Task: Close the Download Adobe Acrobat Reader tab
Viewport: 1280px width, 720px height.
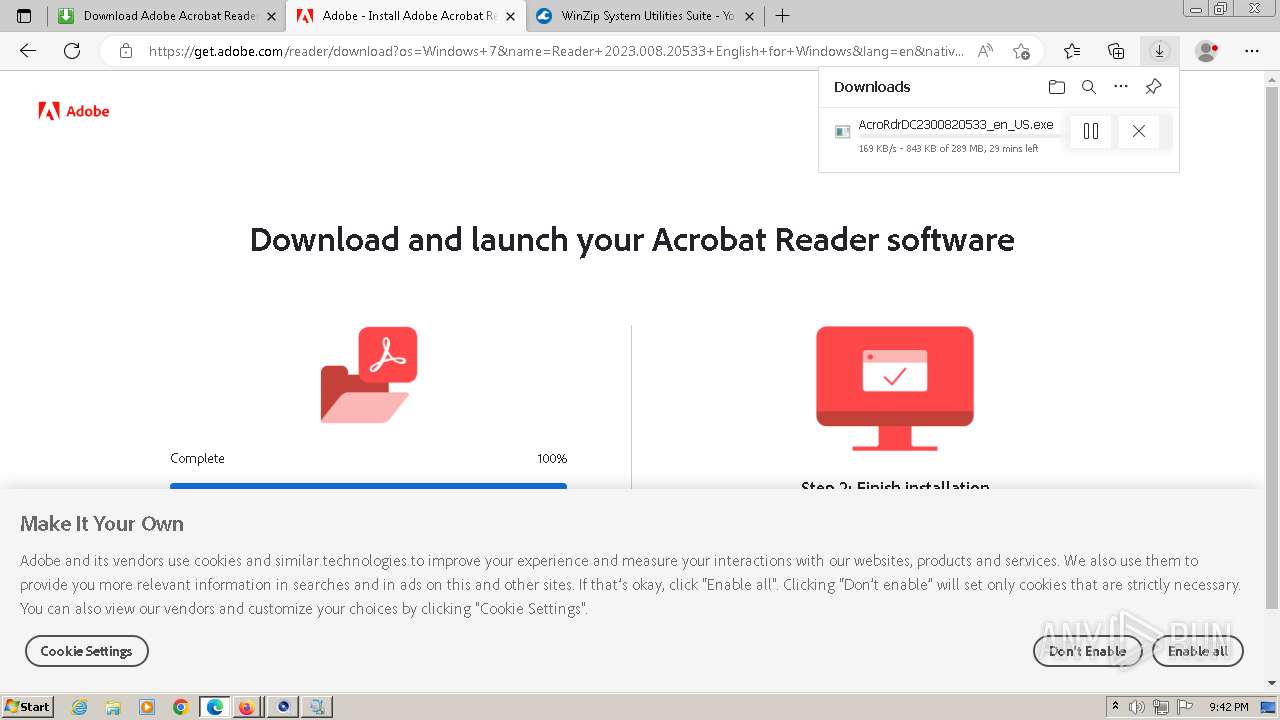Action: tap(271, 16)
